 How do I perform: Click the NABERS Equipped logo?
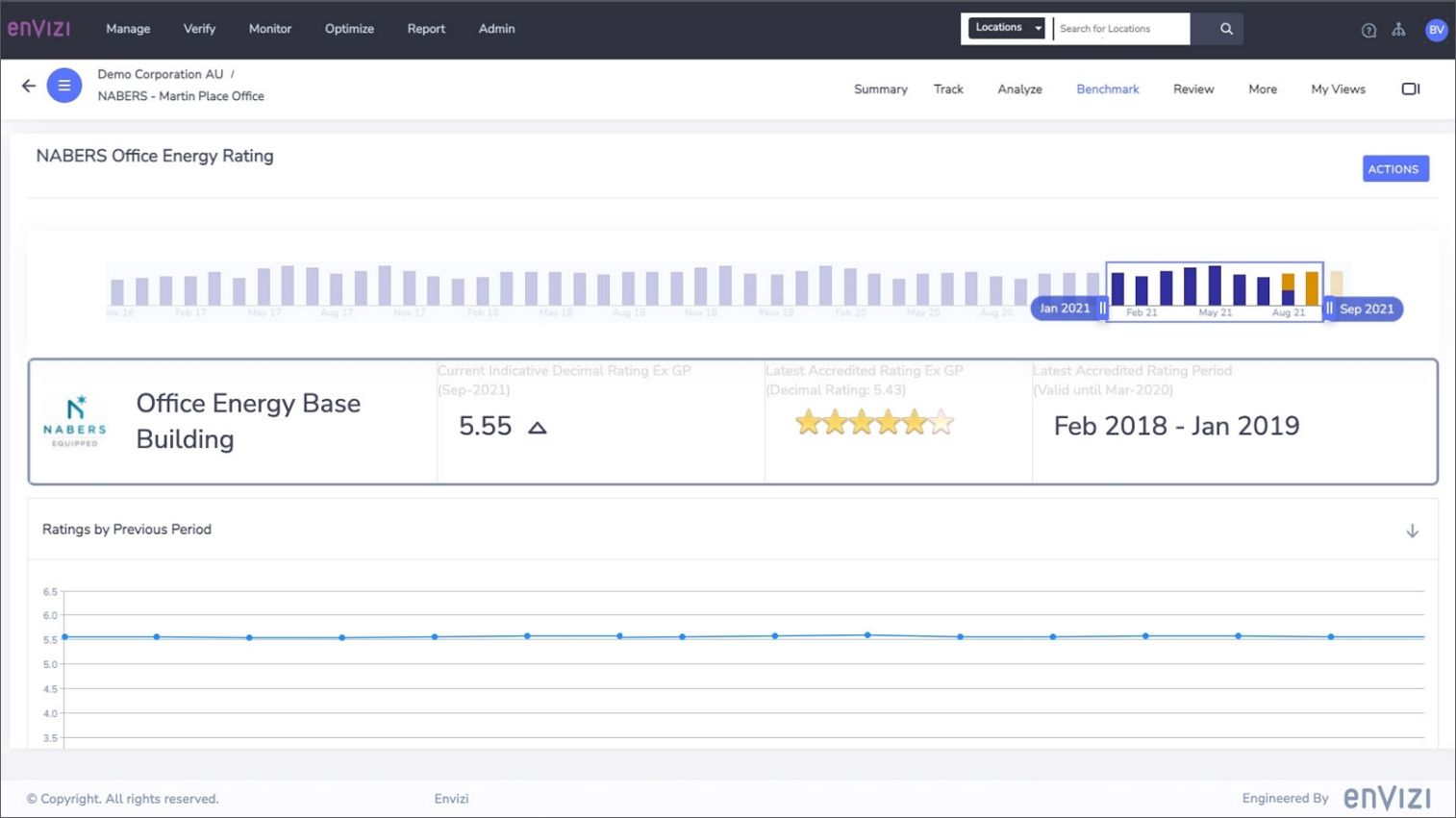click(75, 421)
